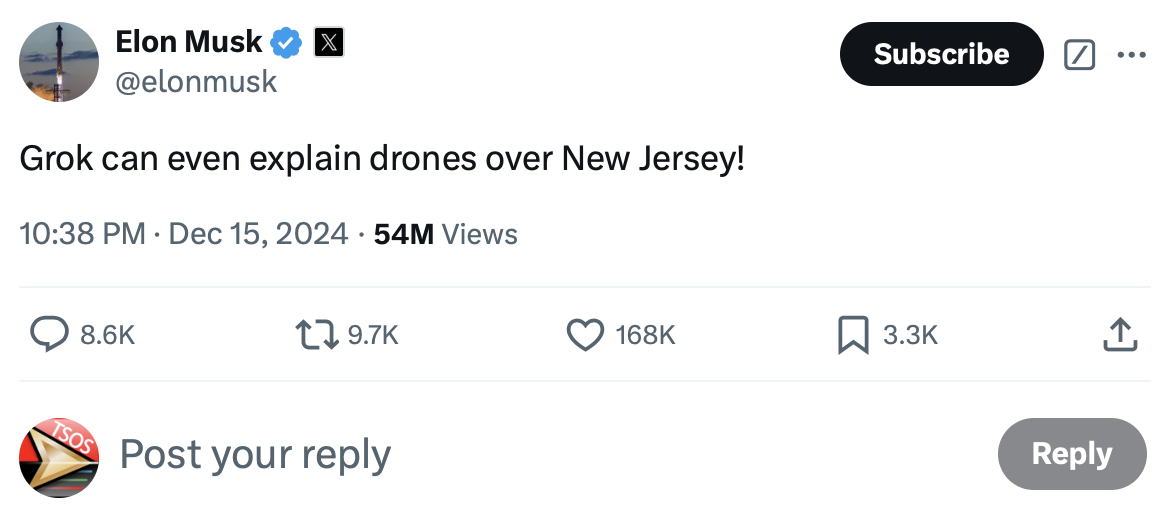Click the reply speech bubble icon
Image resolution: width=1176 pixels, height=516 pixels.
coord(49,335)
